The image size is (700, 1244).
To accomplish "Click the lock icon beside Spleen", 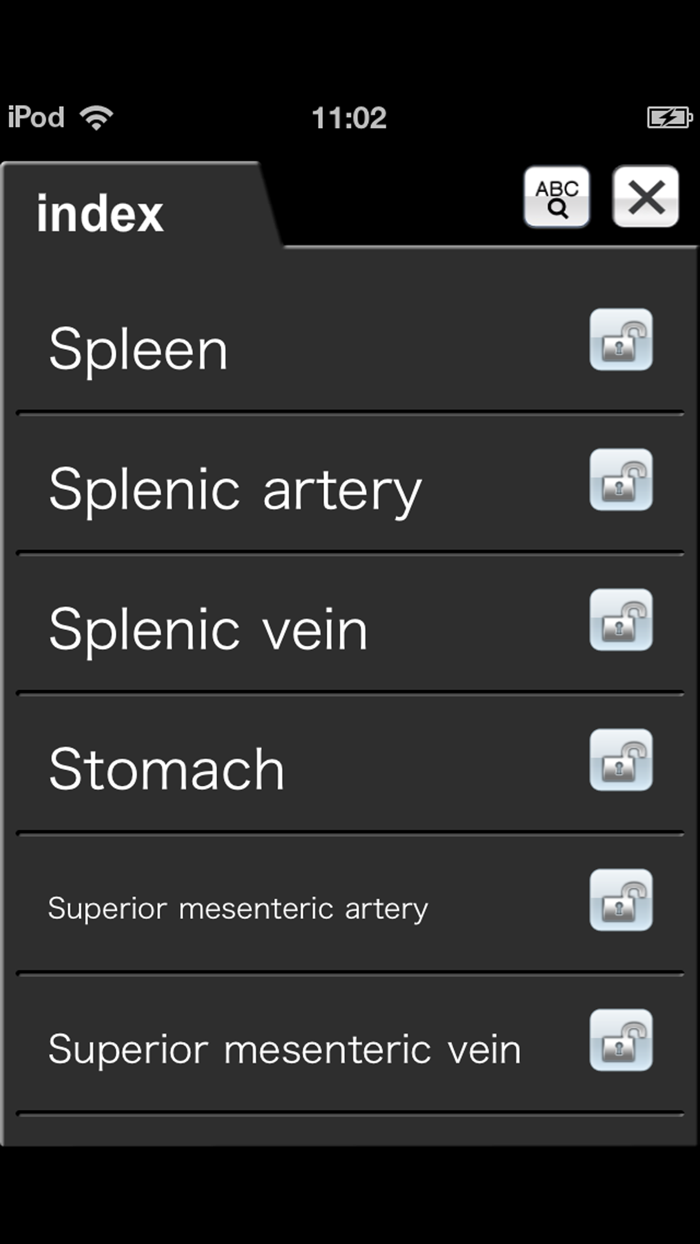I will [x=622, y=340].
